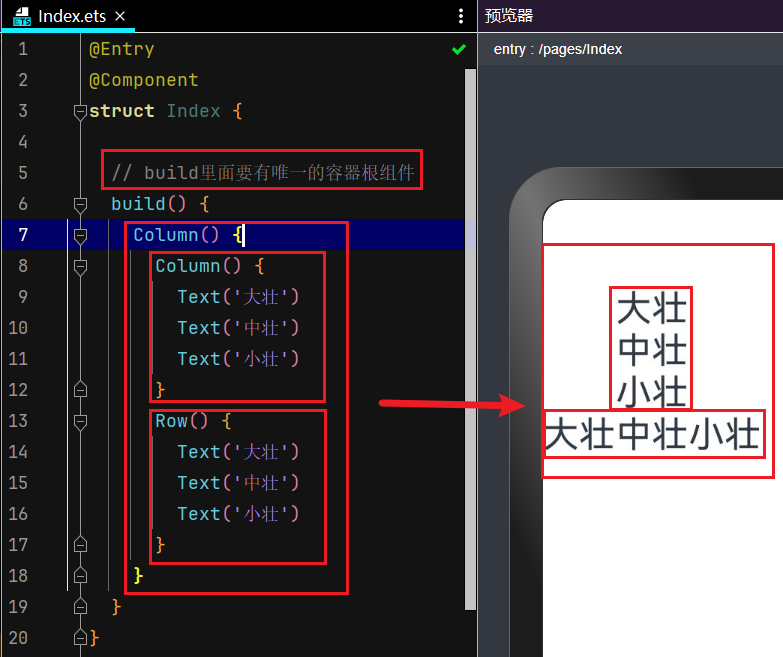Click the editor vertical scrollbar
Image resolution: width=783 pixels, height=657 pixels.
[x=470, y=339]
